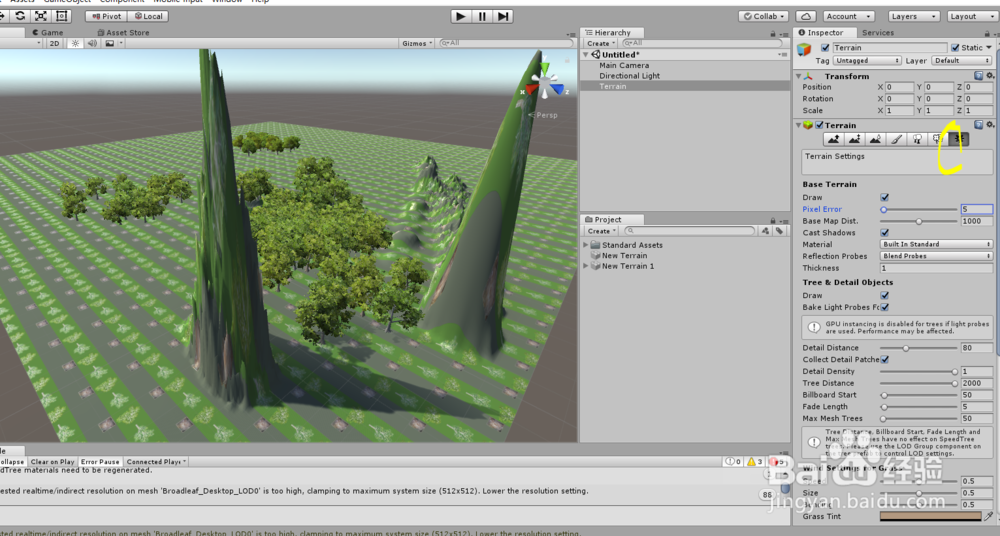1000x536 pixels.
Task: Toggle scene audio speaker icon
Action: click(92, 43)
